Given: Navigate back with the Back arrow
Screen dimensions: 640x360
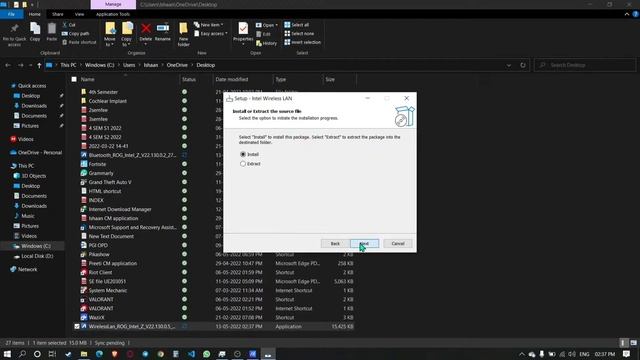Looking at the screenshot, I should coord(8,65).
